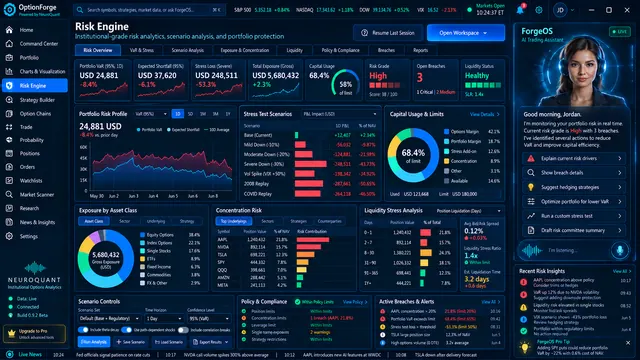Open Option Chains in sidebar

[x=34, y=114]
